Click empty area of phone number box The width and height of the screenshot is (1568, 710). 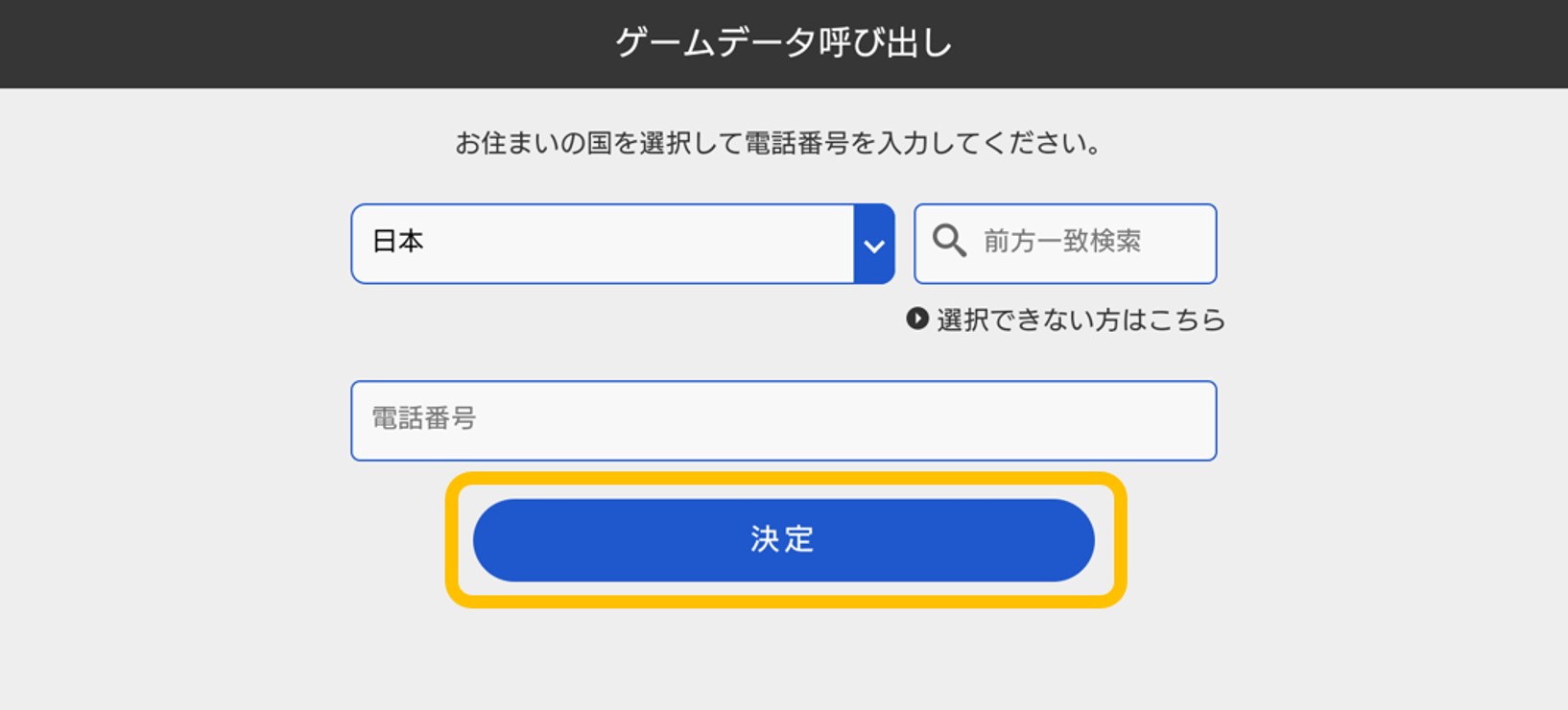point(844,420)
